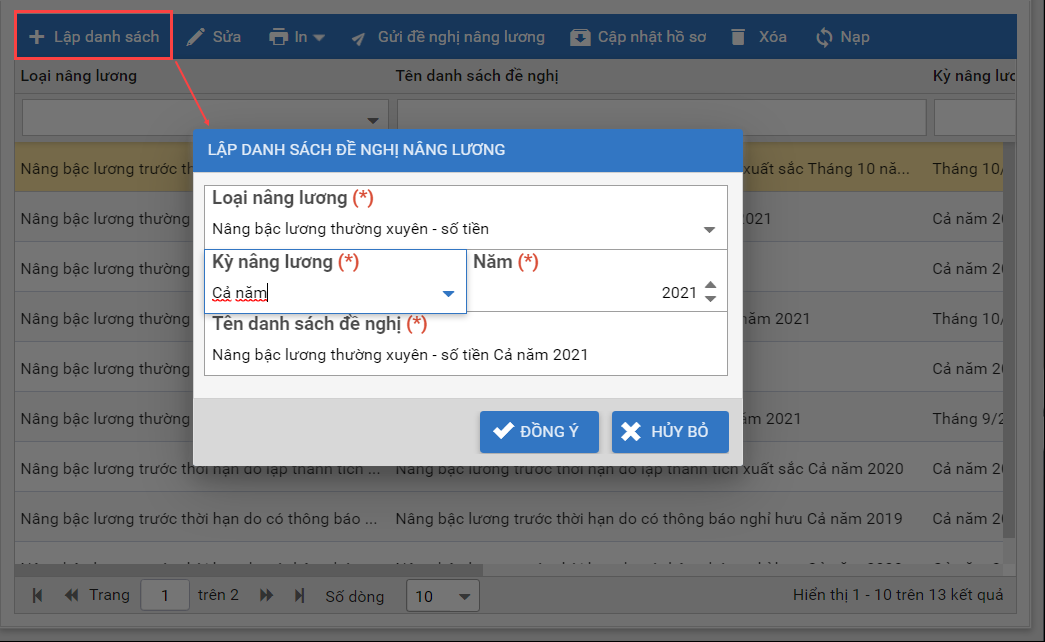Expand the Loại nâng lương dialog dropdown
The width and height of the screenshot is (1045, 642).
(x=709, y=229)
